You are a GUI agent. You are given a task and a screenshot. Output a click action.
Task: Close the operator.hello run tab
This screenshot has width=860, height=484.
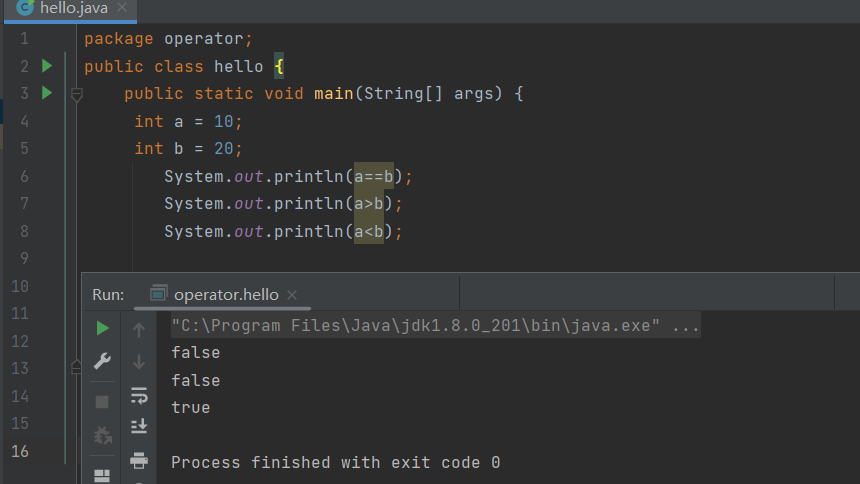point(292,295)
